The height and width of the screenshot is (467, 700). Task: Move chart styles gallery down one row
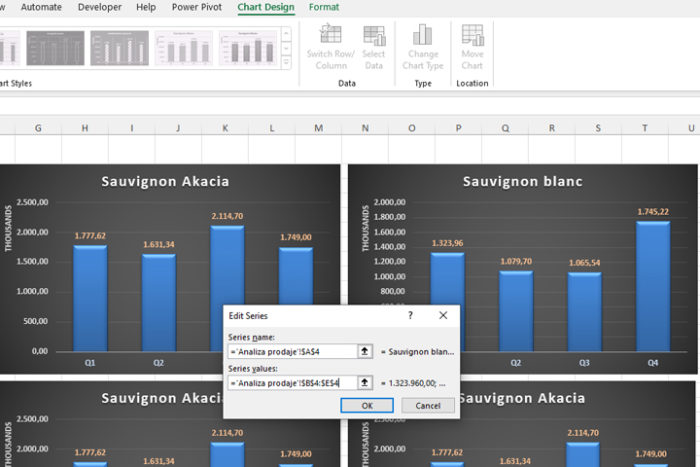click(x=286, y=48)
